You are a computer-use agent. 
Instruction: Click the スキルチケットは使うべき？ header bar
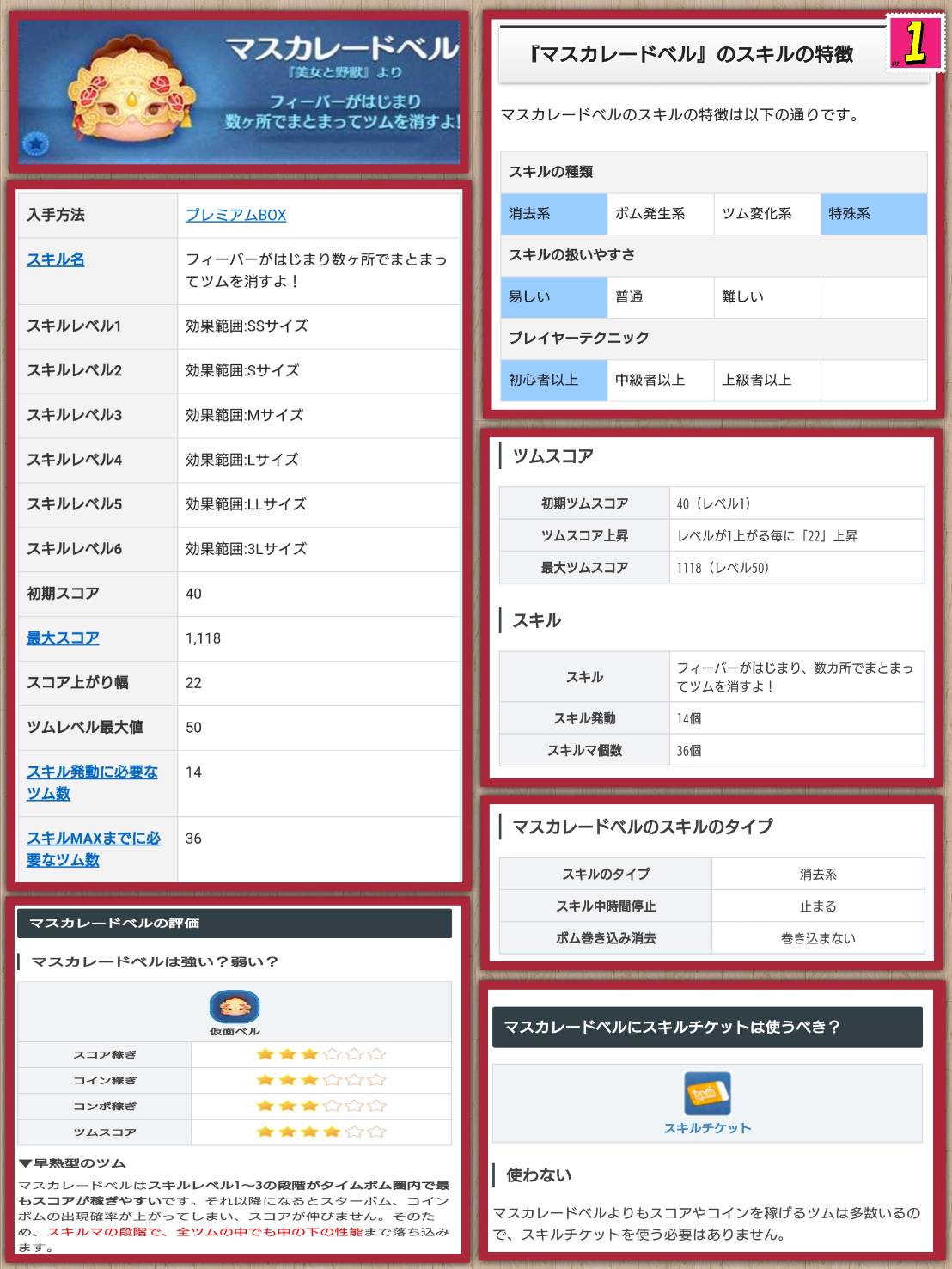[x=707, y=1027]
